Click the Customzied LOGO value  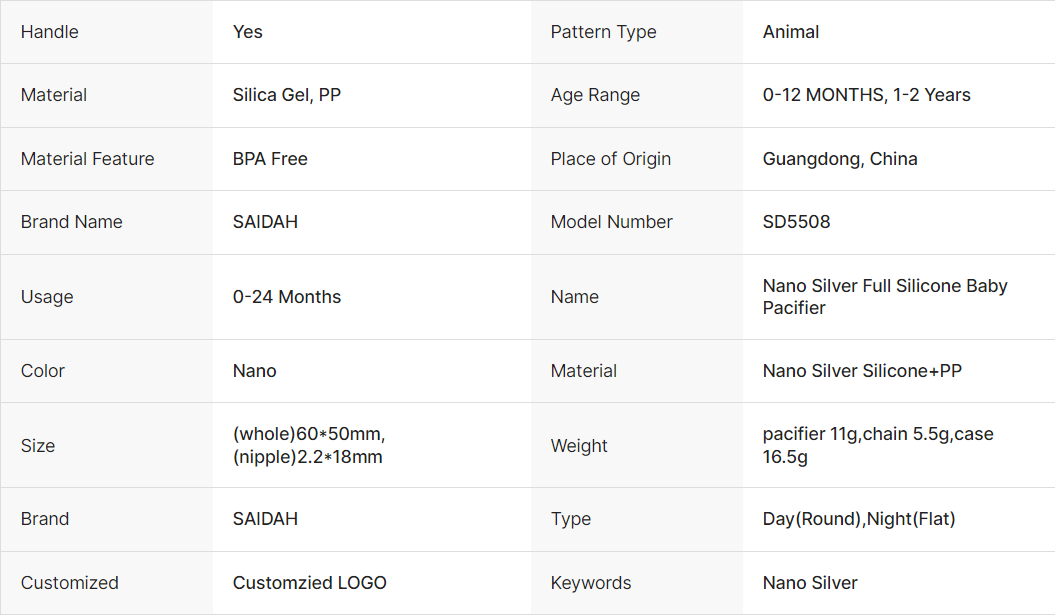[309, 583]
